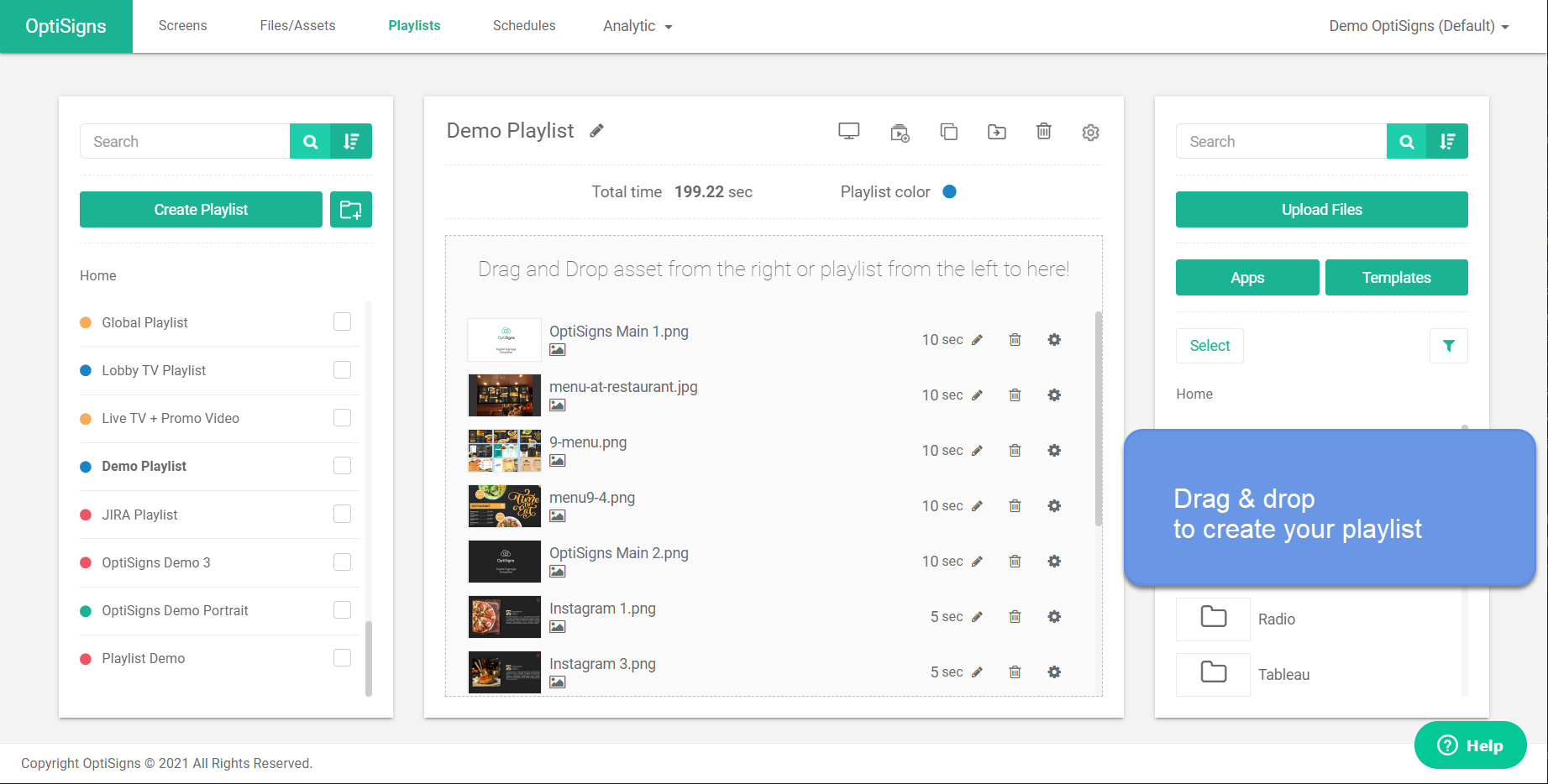Image resolution: width=1548 pixels, height=784 pixels.
Task: Edit duration of OptiSigns Main 1.png
Action: pos(977,340)
